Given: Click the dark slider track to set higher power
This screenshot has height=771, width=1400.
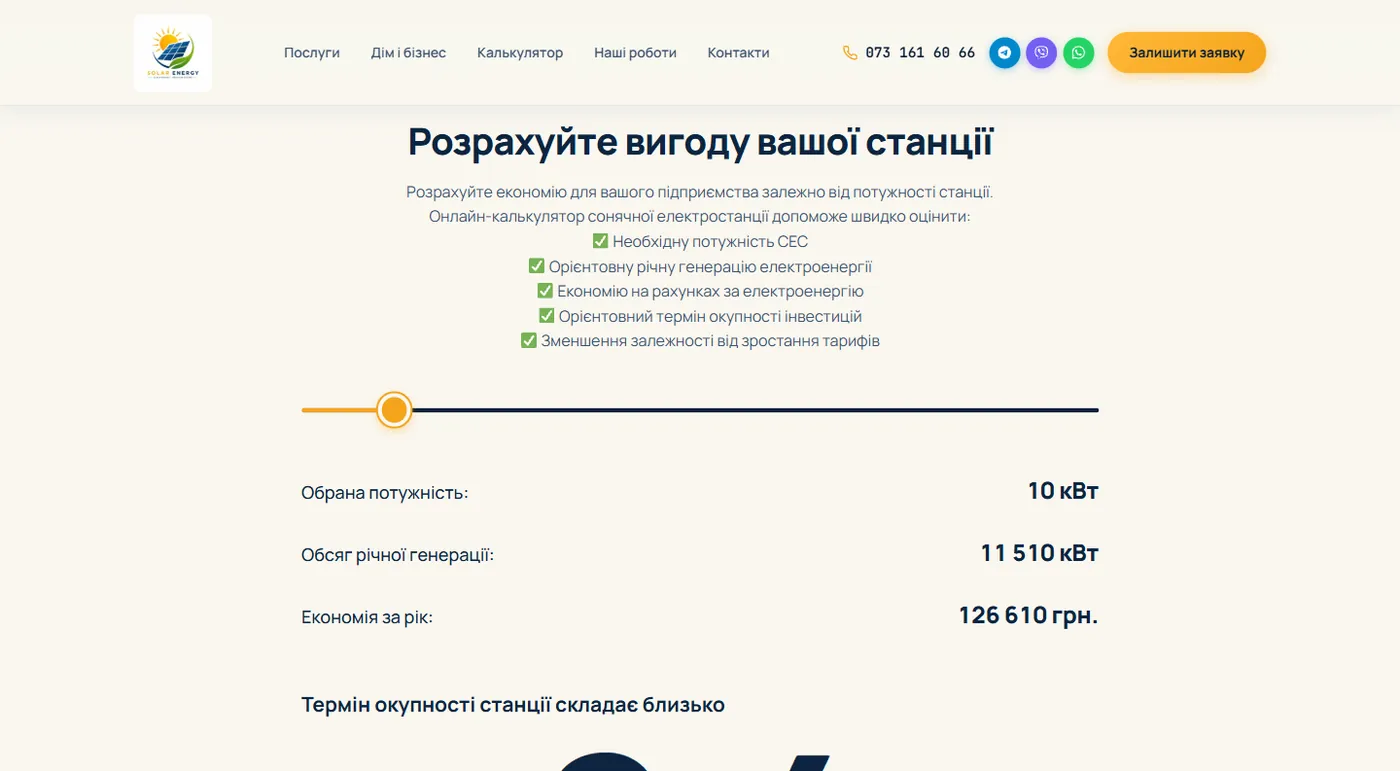Looking at the screenshot, I should 755,410.
